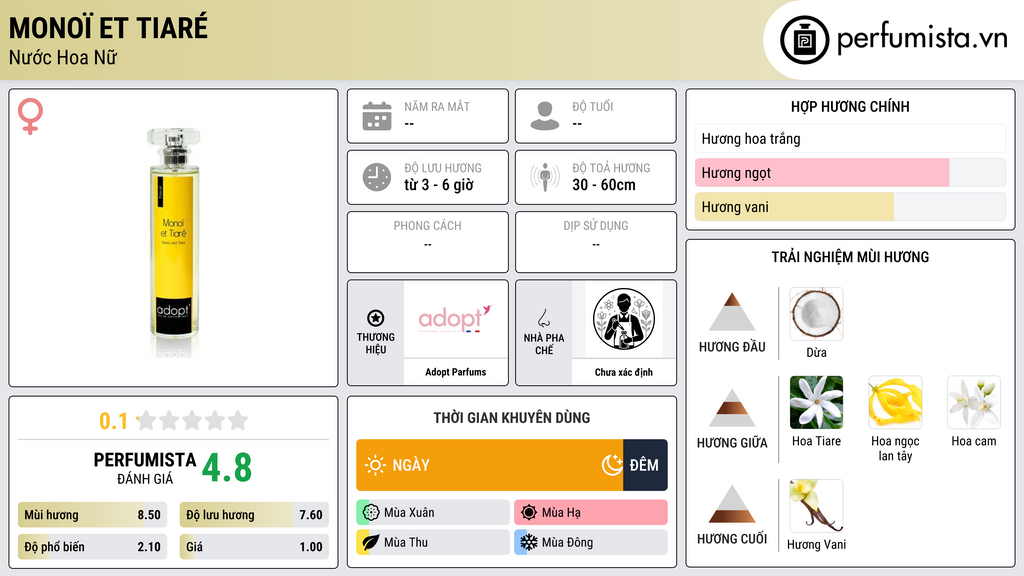Click the star badge icon above Thương hiệu

(x=376, y=318)
